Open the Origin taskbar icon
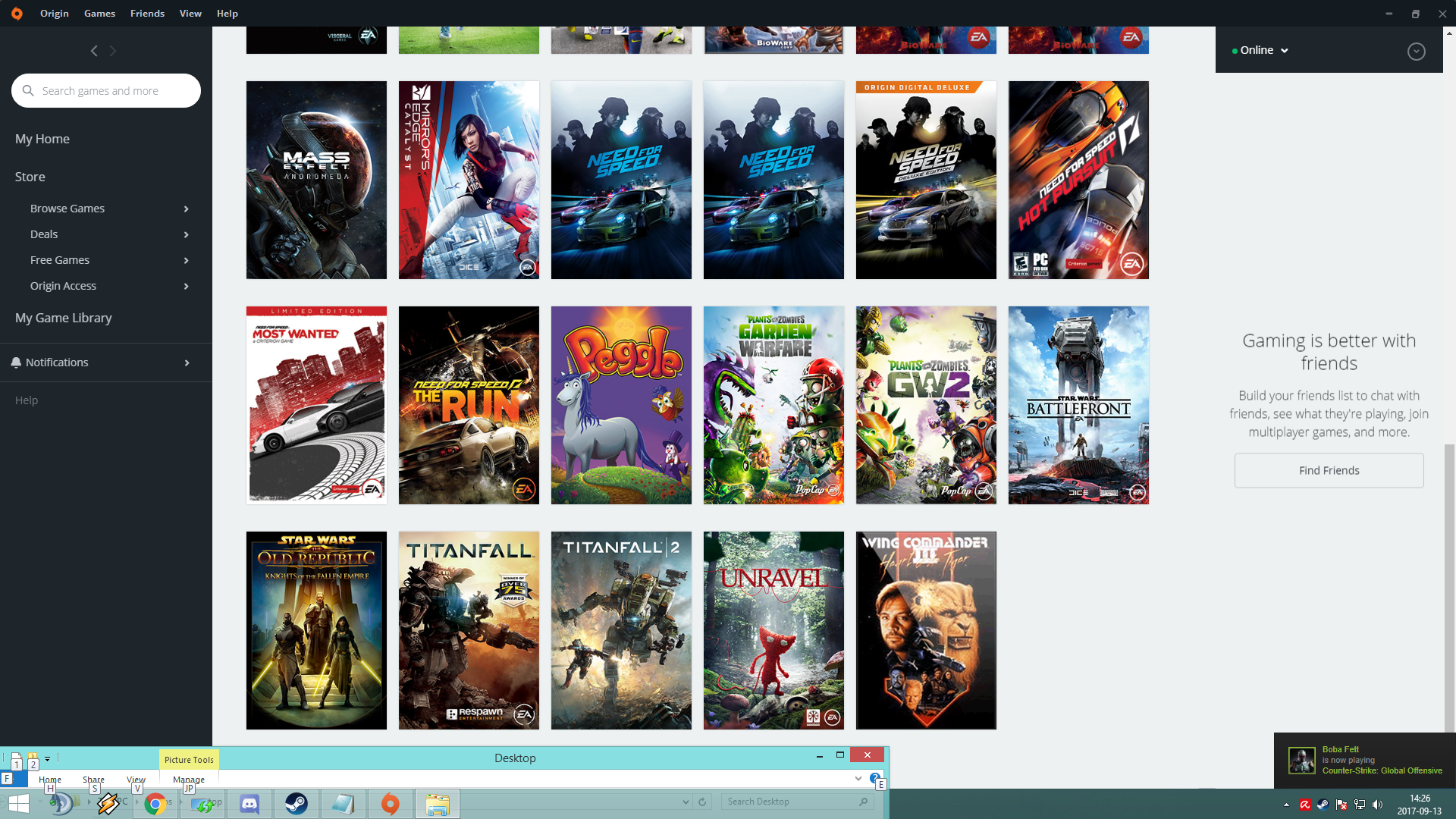The width and height of the screenshot is (1456, 819). click(x=391, y=804)
